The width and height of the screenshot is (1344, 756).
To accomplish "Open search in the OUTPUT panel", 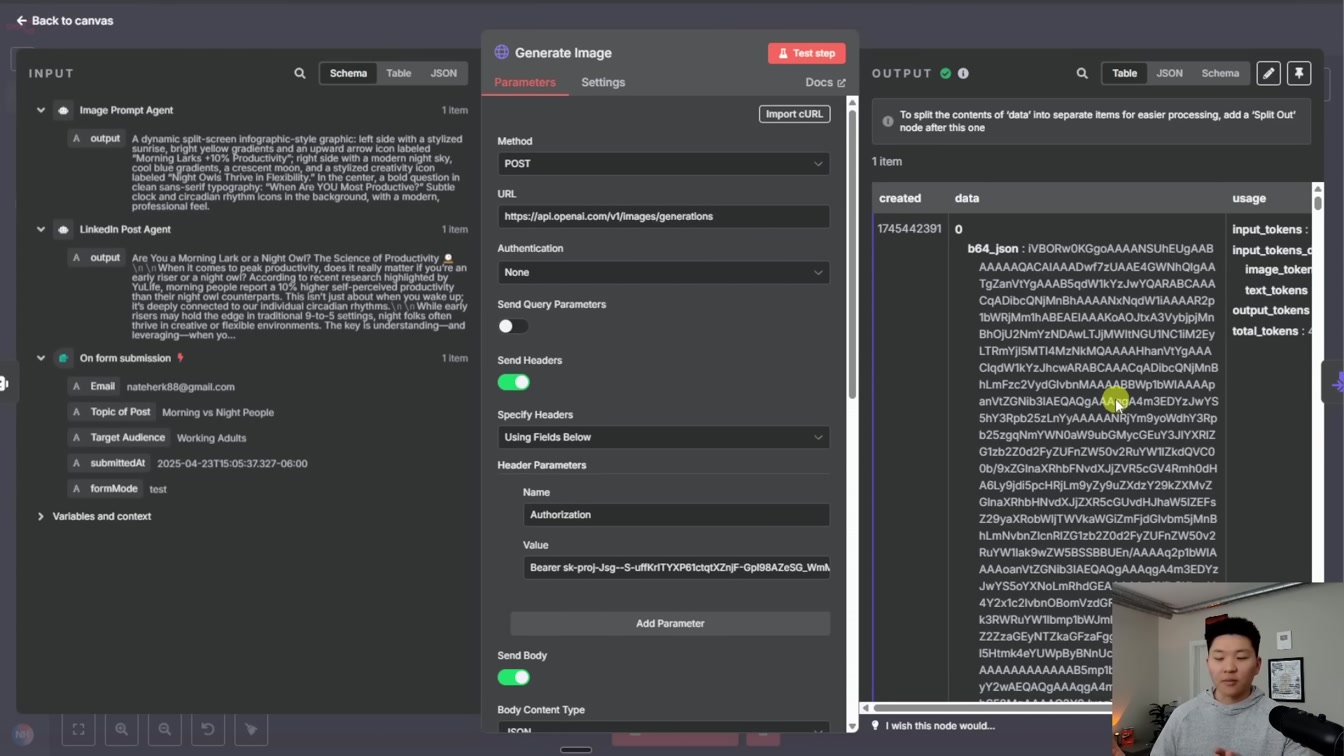I will (1082, 73).
